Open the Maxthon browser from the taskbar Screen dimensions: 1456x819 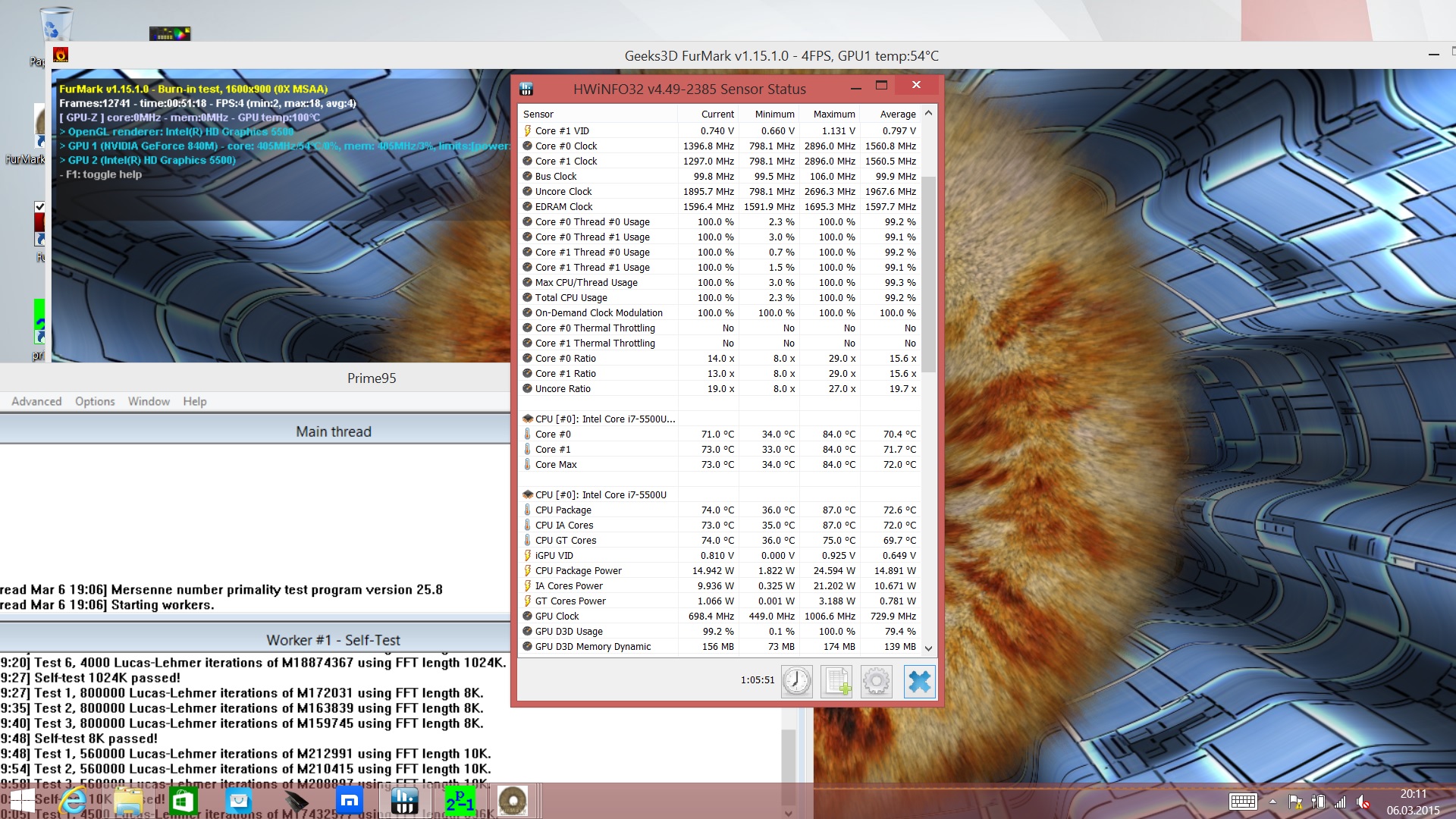point(350,801)
